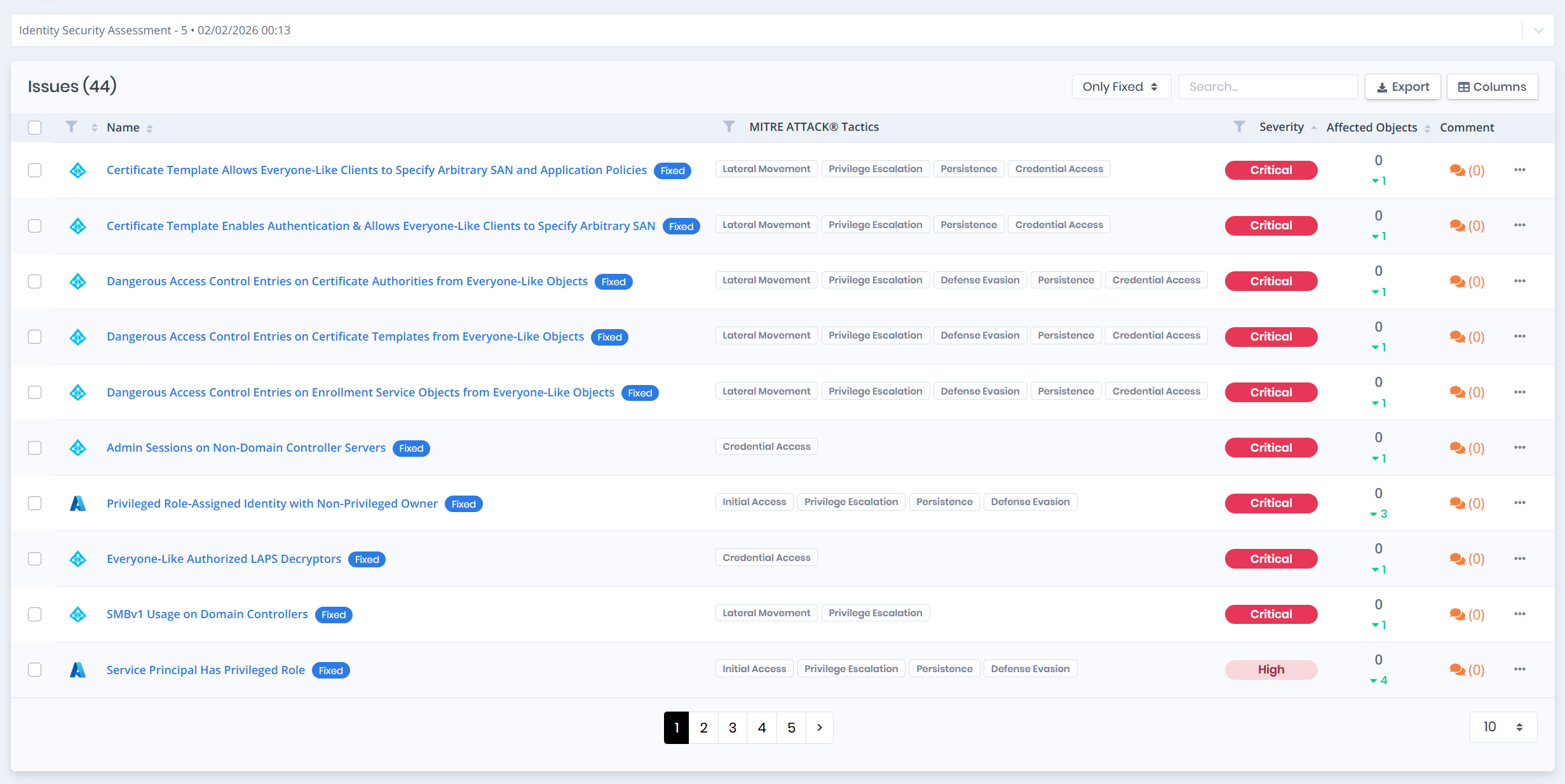Click the Active Directory icon for Admin Sessions row
The width and height of the screenshot is (1565, 784).
coord(78,448)
